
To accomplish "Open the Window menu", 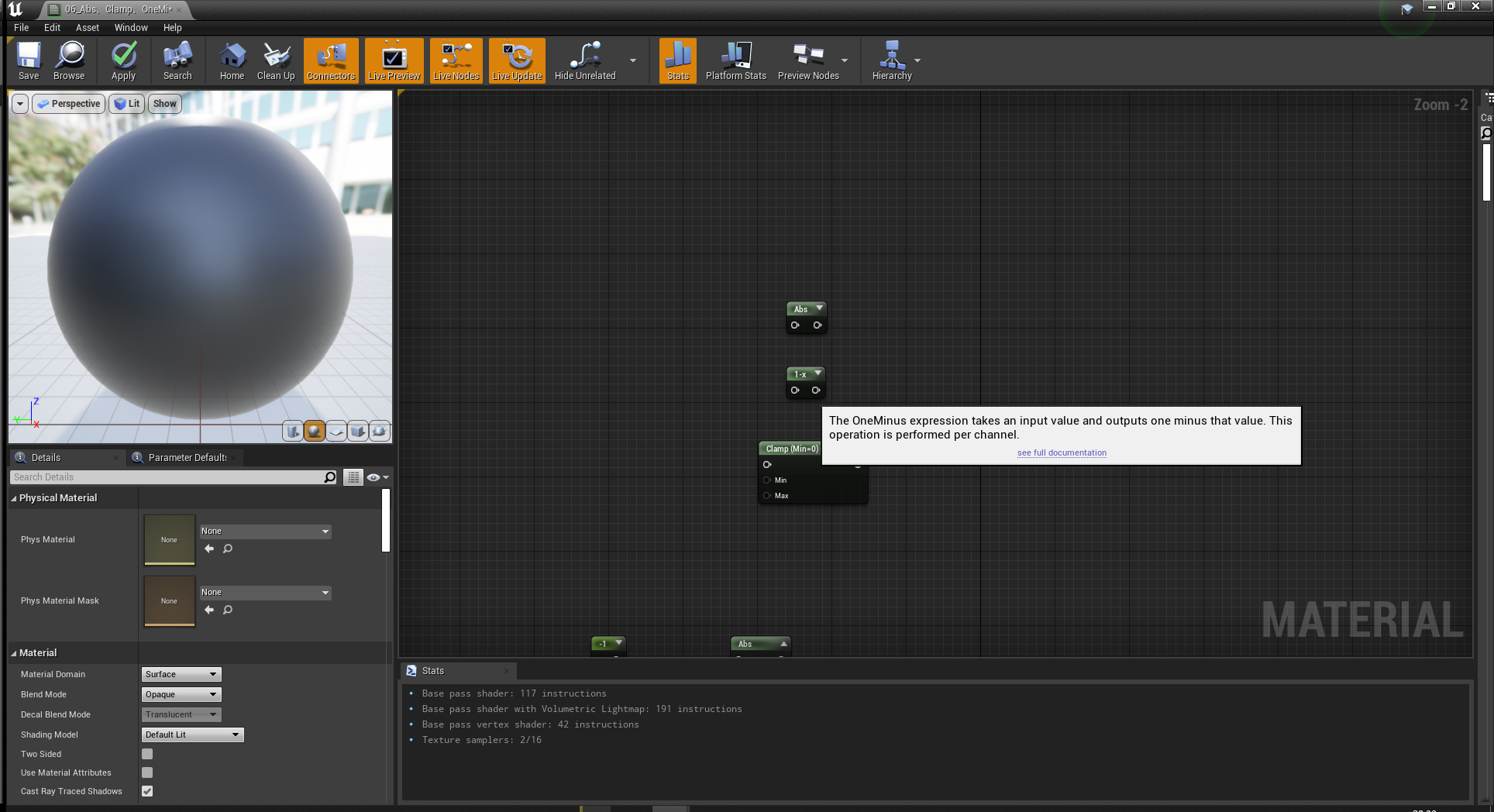I will coord(130,27).
